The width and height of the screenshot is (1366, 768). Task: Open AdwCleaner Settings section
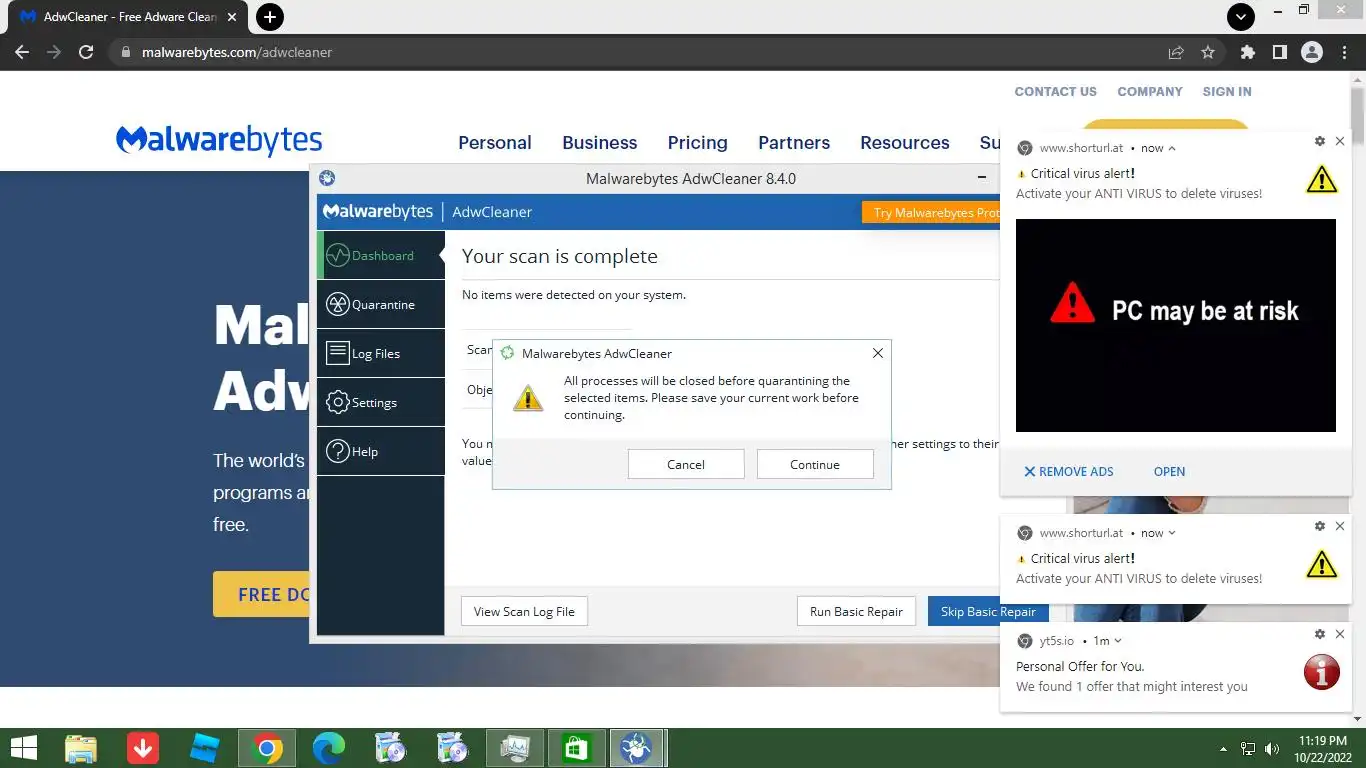click(x=381, y=402)
